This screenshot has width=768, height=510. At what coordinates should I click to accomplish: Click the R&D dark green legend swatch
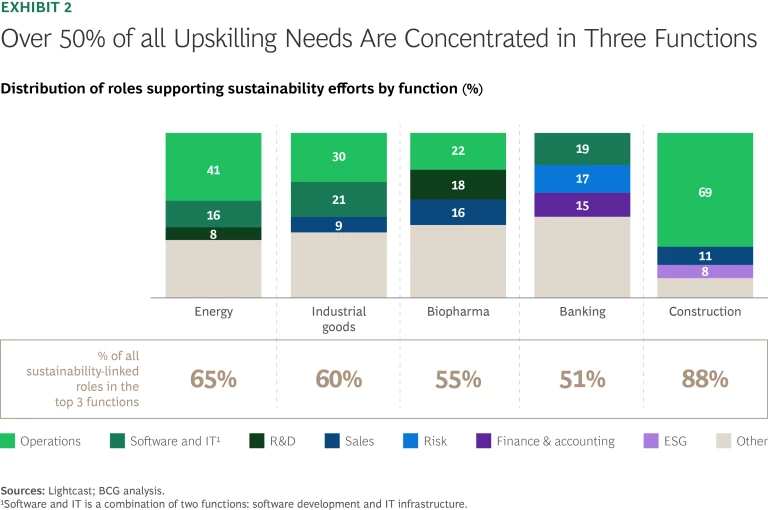(x=258, y=441)
